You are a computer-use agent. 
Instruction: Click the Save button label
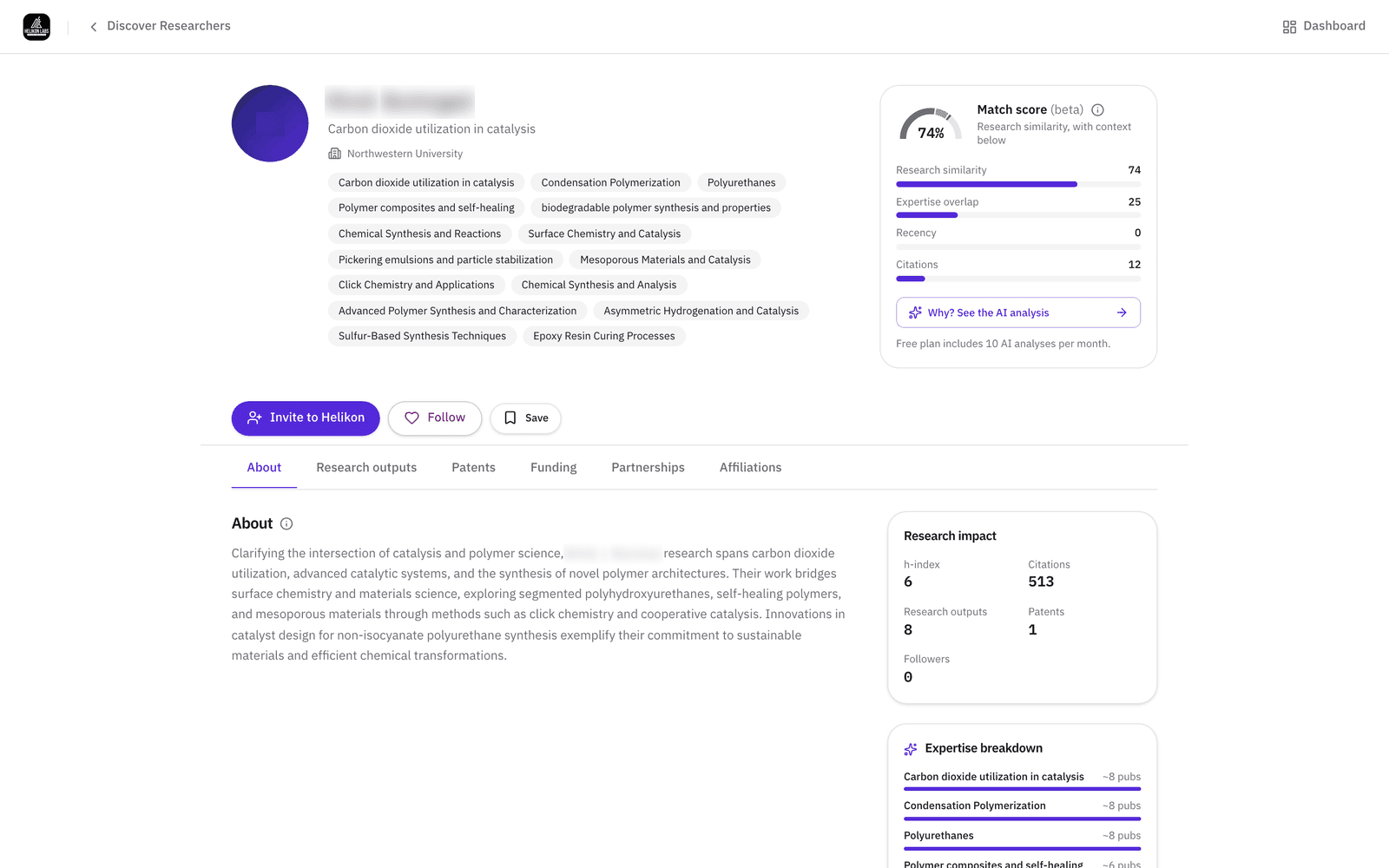point(537,418)
